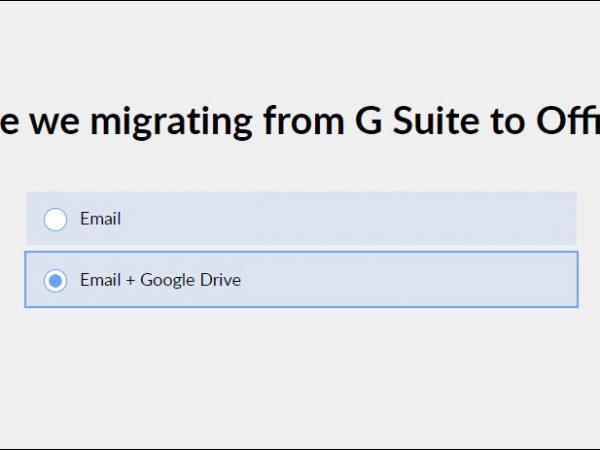Viewport: 600px width, 450px height.
Task: Select the Email + Google Drive radio button
Action: tap(56, 280)
